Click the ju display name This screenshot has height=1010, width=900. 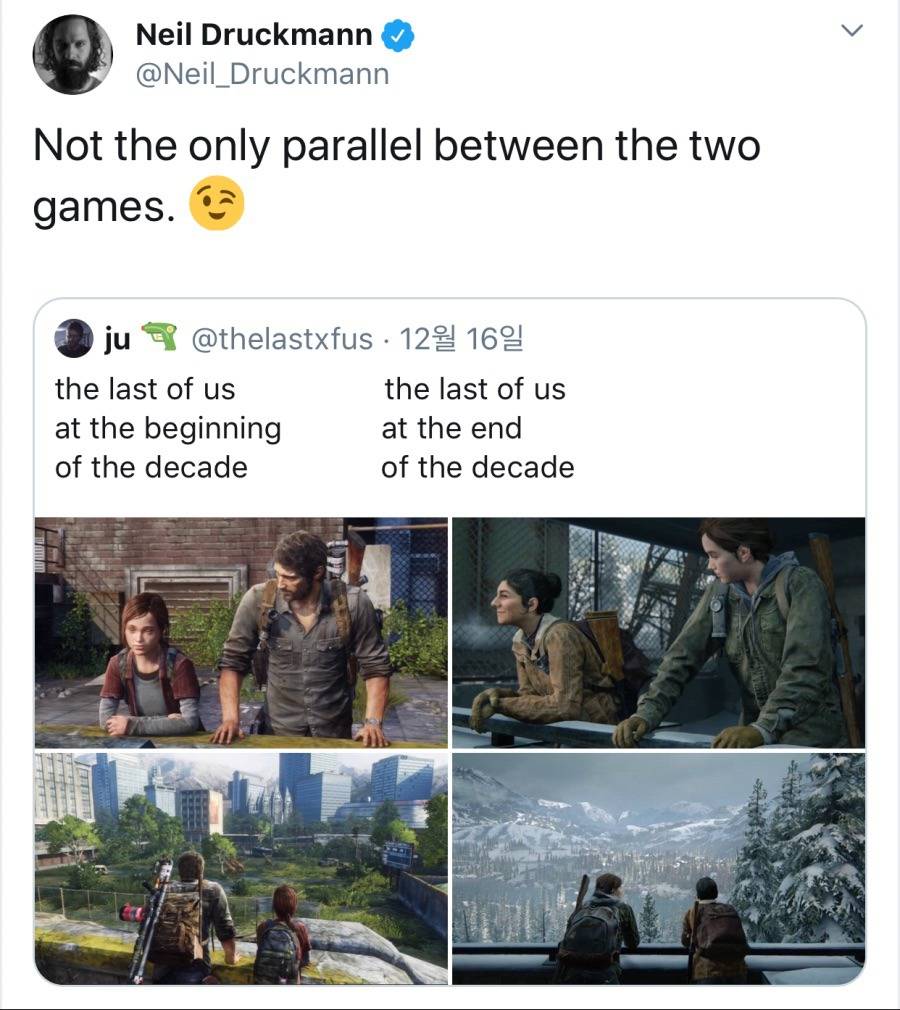117,339
